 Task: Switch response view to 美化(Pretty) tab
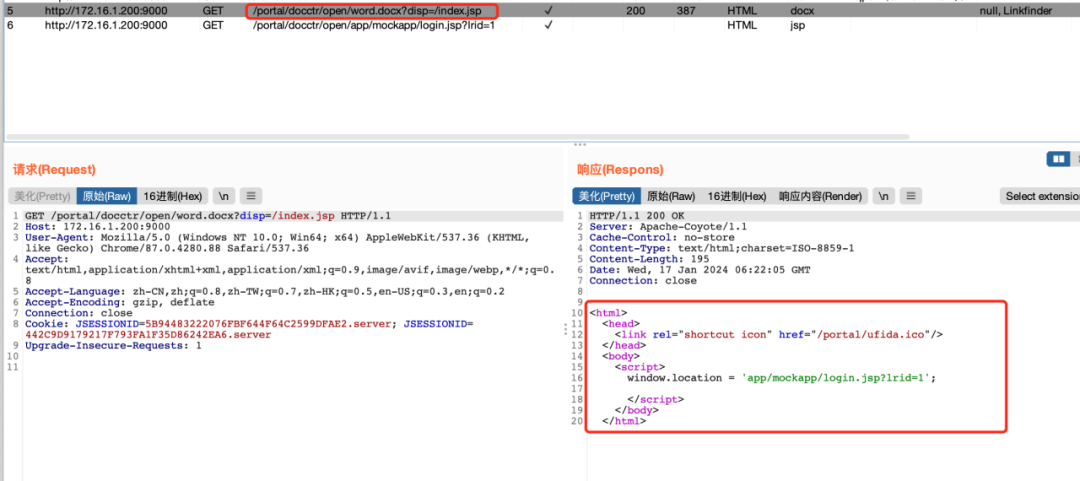607,196
